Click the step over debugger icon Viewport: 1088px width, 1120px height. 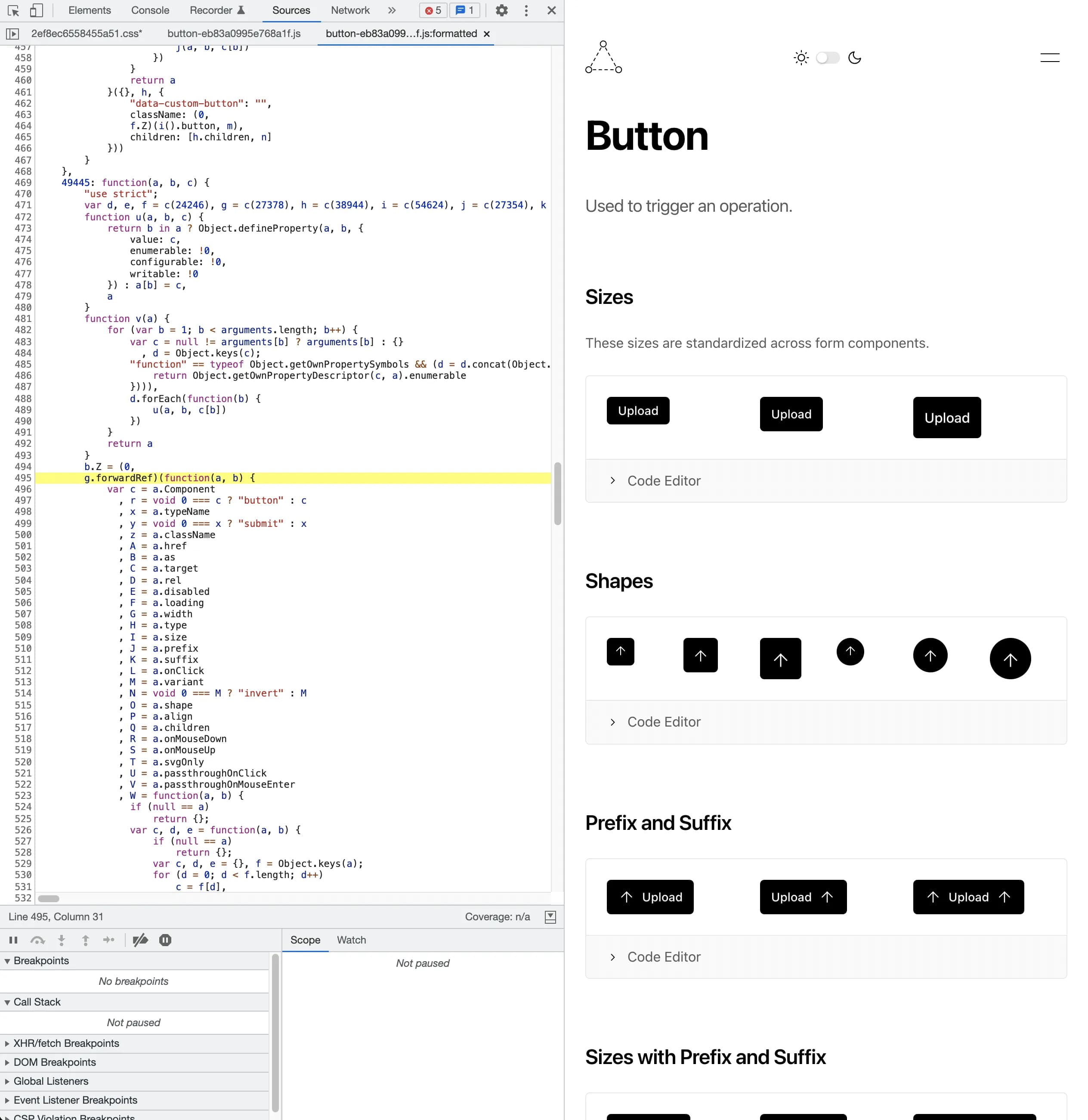click(x=38, y=940)
